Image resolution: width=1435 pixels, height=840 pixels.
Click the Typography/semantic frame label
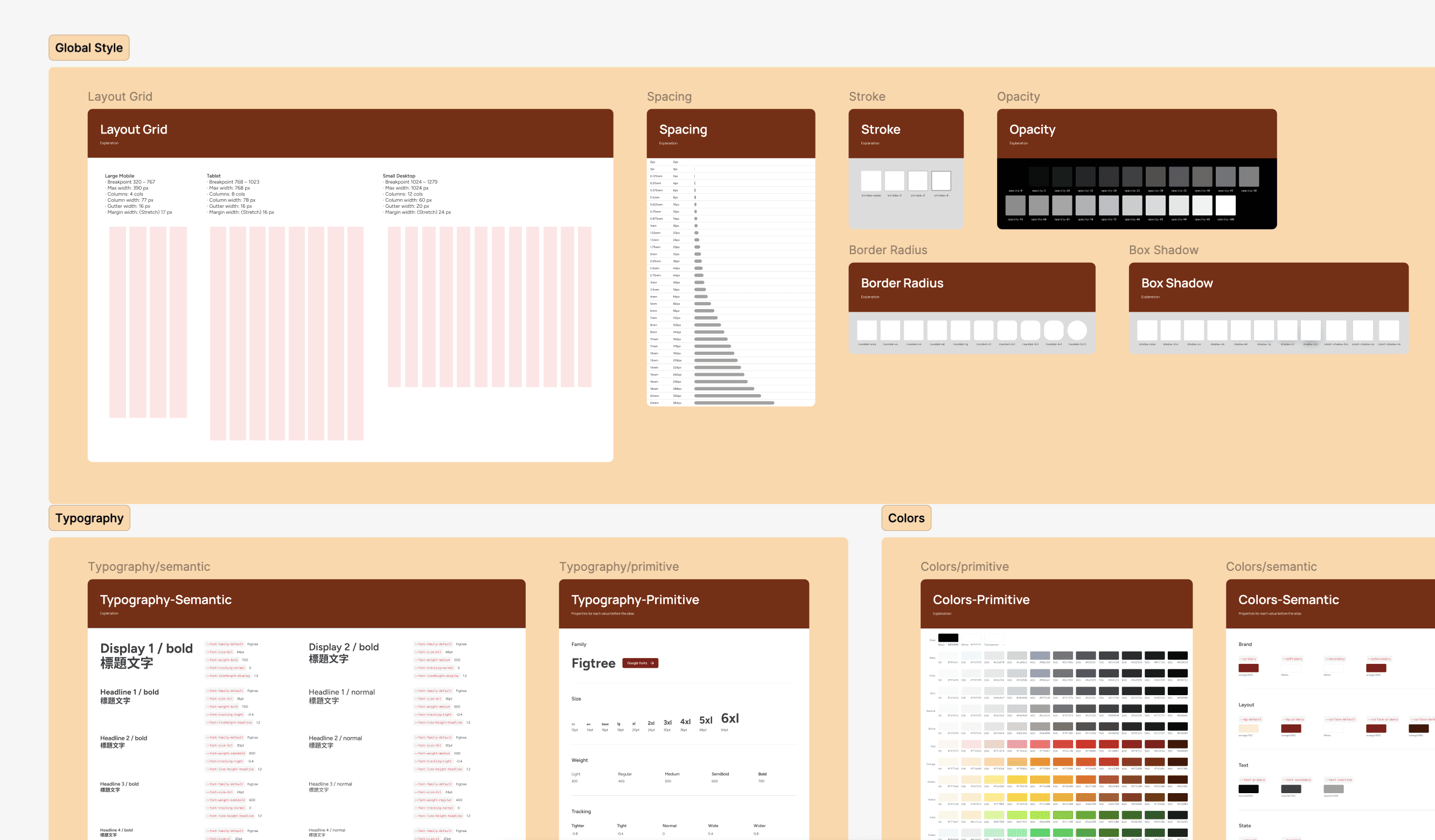[x=149, y=567]
